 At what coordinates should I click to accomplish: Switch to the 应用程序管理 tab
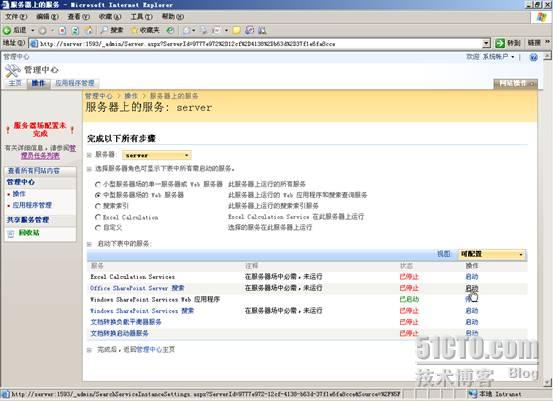[75, 83]
